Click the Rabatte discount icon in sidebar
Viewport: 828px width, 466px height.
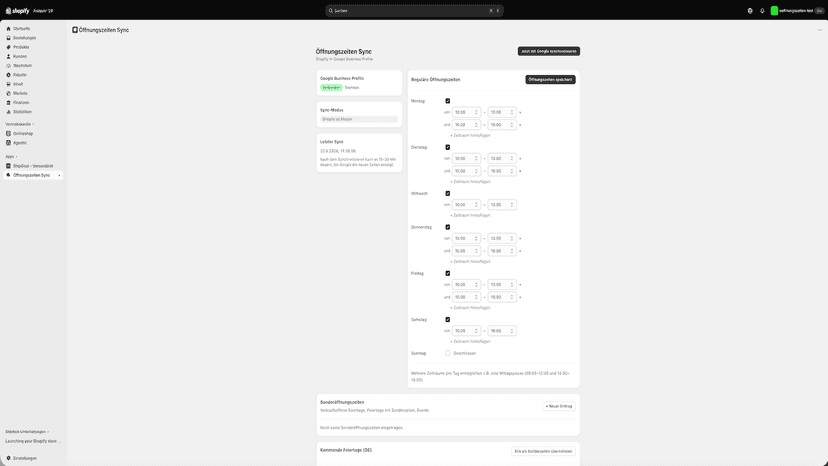coord(8,75)
